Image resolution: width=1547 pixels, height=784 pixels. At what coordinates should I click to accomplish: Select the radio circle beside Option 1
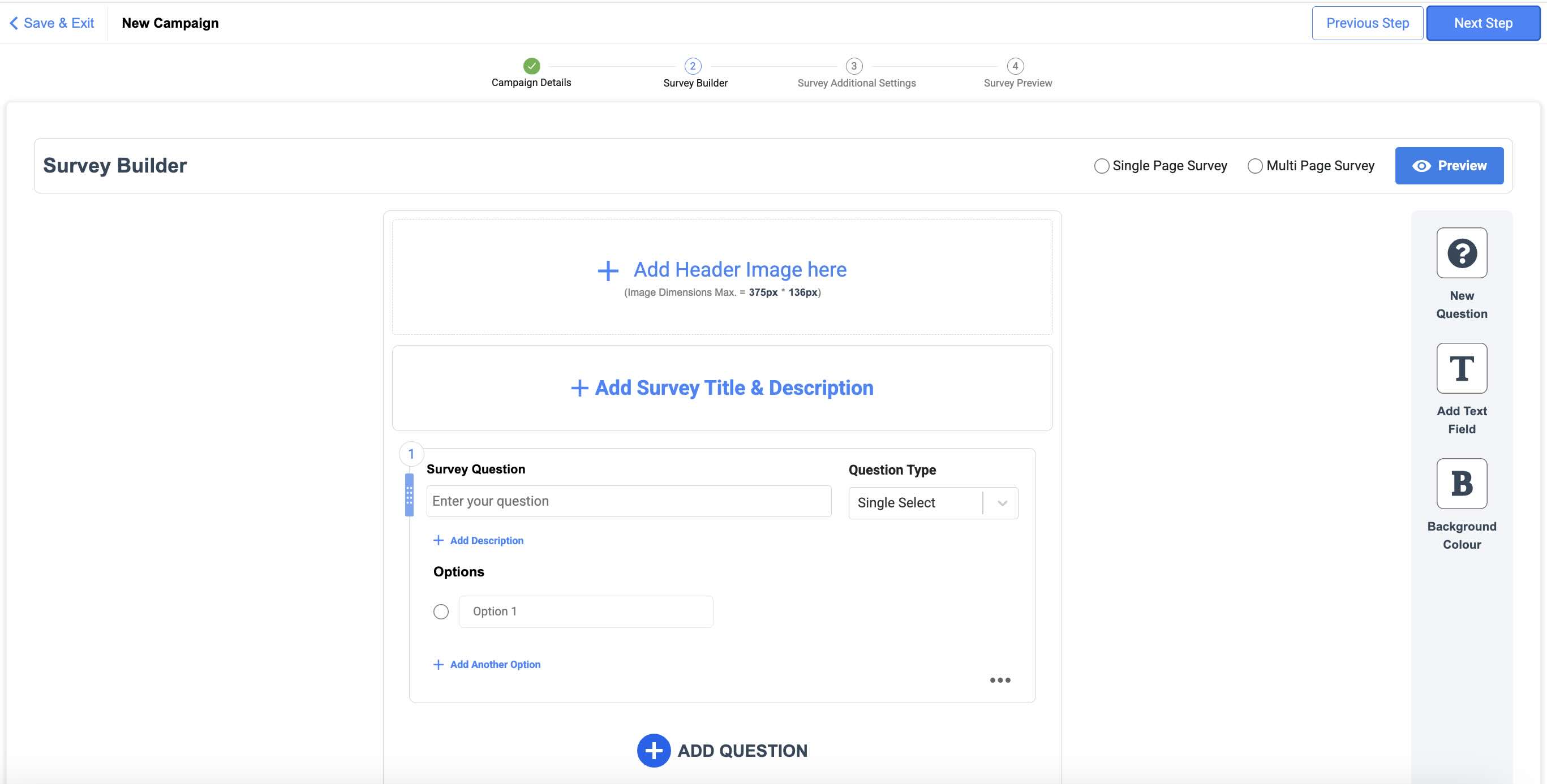pos(441,611)
